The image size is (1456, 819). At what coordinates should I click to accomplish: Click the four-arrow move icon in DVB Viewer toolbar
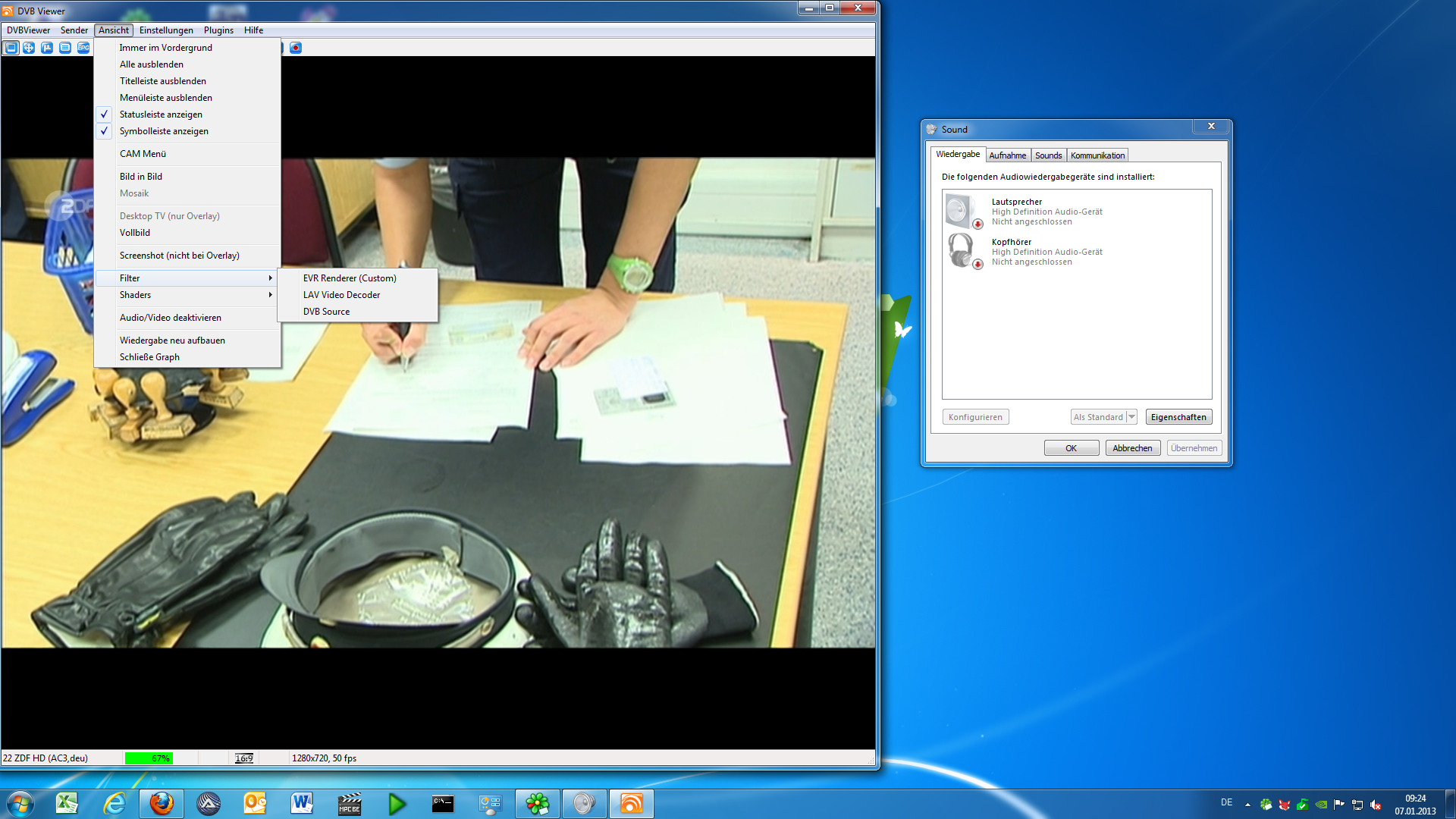point(29,48)
